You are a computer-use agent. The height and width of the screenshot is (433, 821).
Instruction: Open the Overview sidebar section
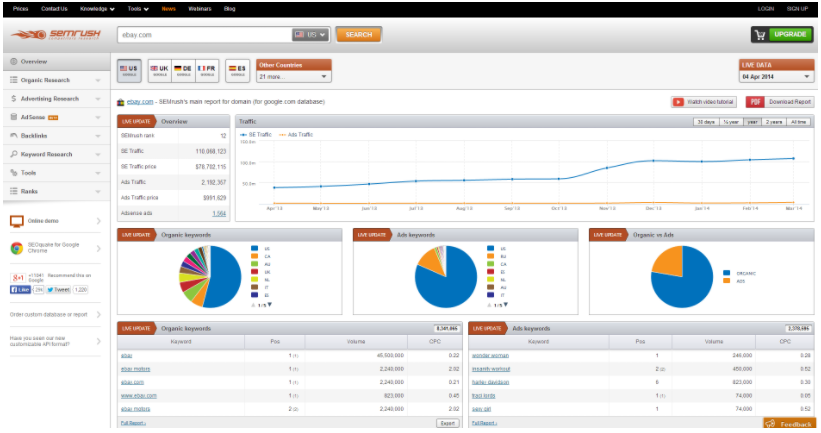tap(57, 62)
